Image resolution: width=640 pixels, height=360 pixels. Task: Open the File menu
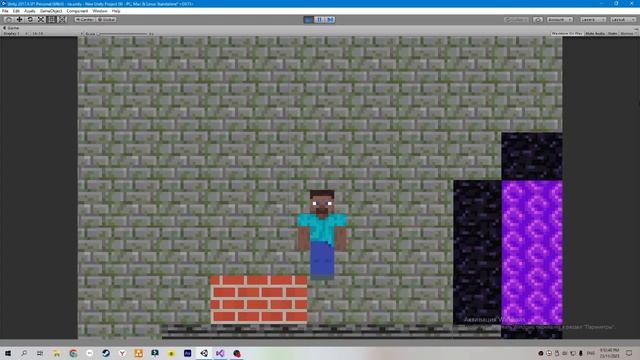pos(5,11)
